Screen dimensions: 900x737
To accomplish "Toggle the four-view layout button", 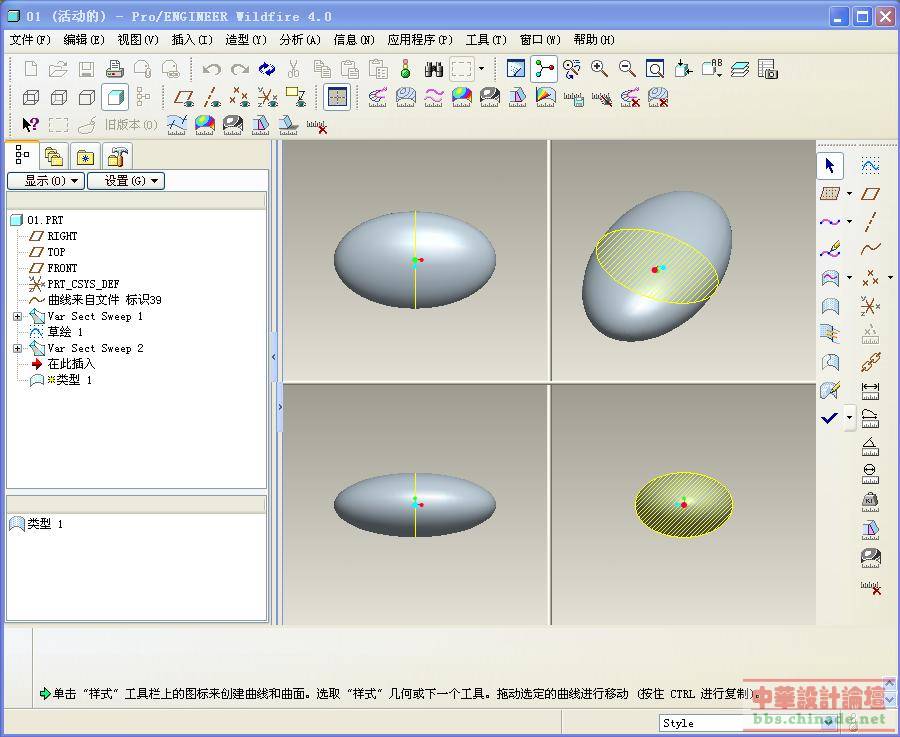I will coord(337,97).
